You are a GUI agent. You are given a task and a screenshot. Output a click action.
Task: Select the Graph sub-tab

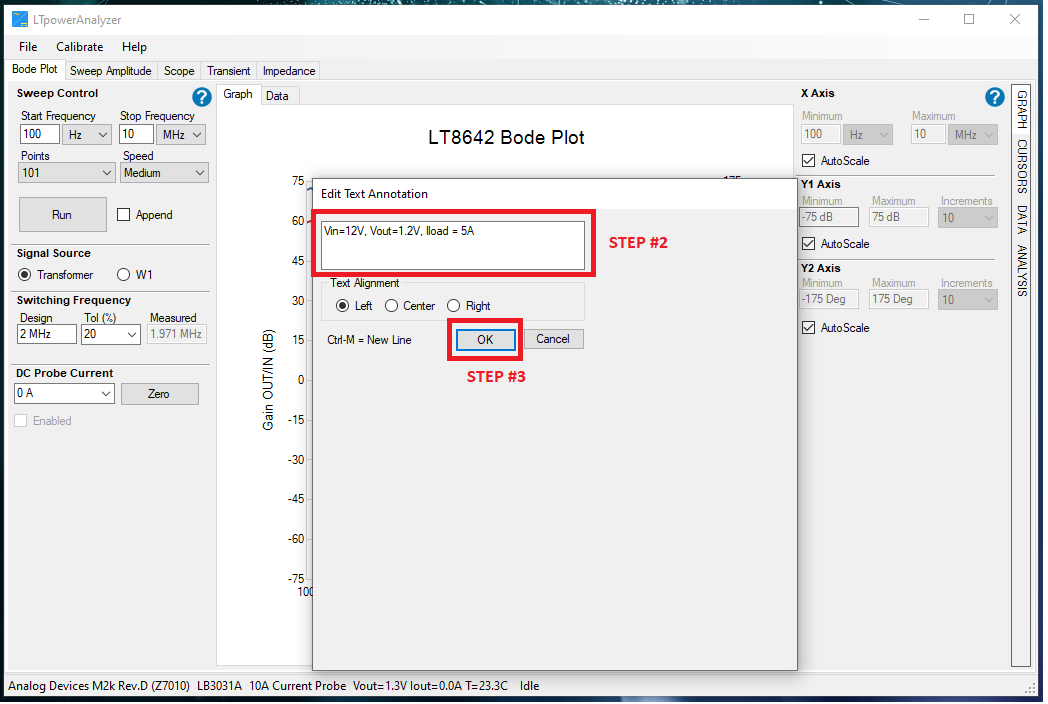coord(238,94)
